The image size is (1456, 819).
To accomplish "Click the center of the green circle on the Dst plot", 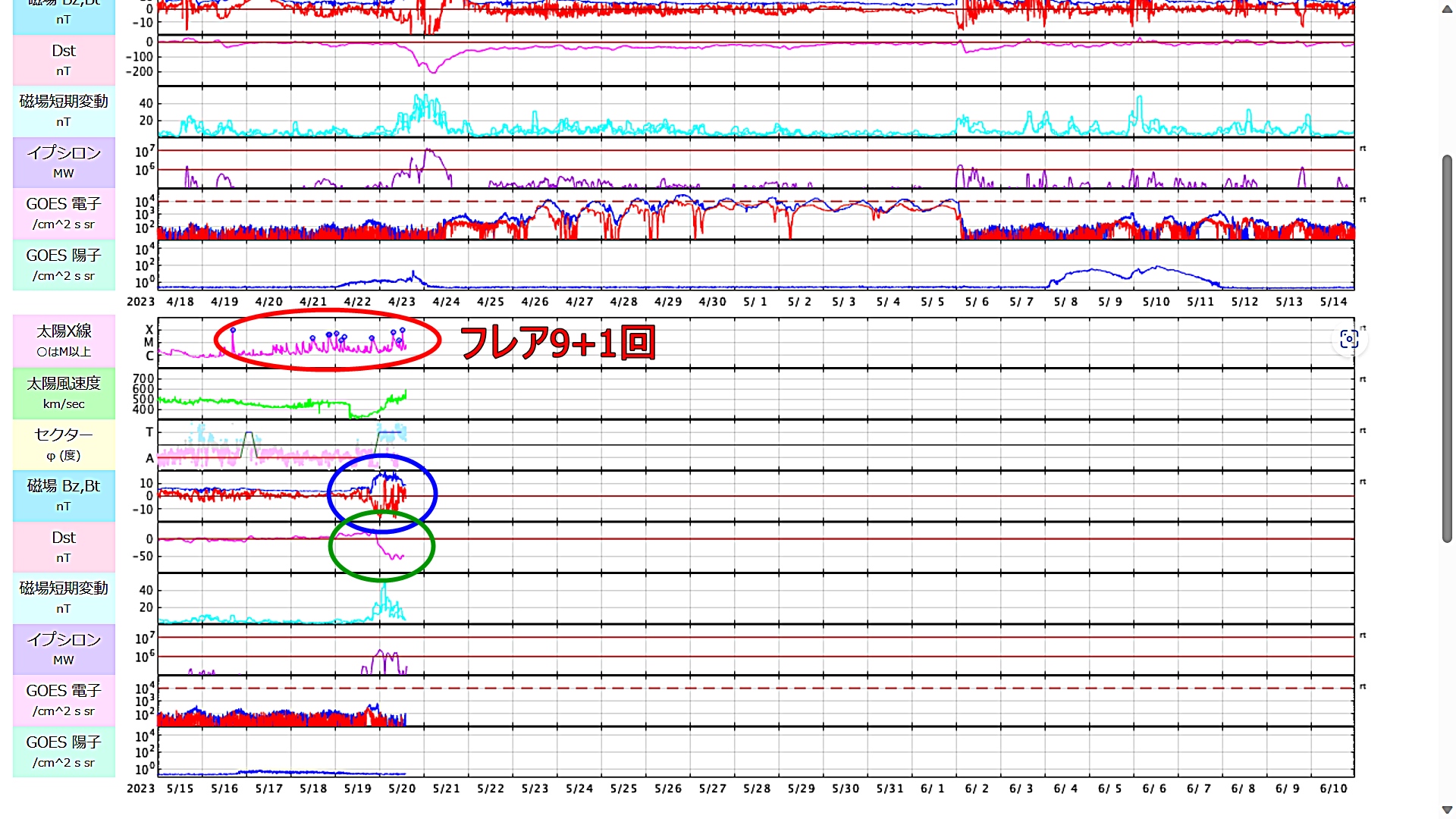I will 381,546.
